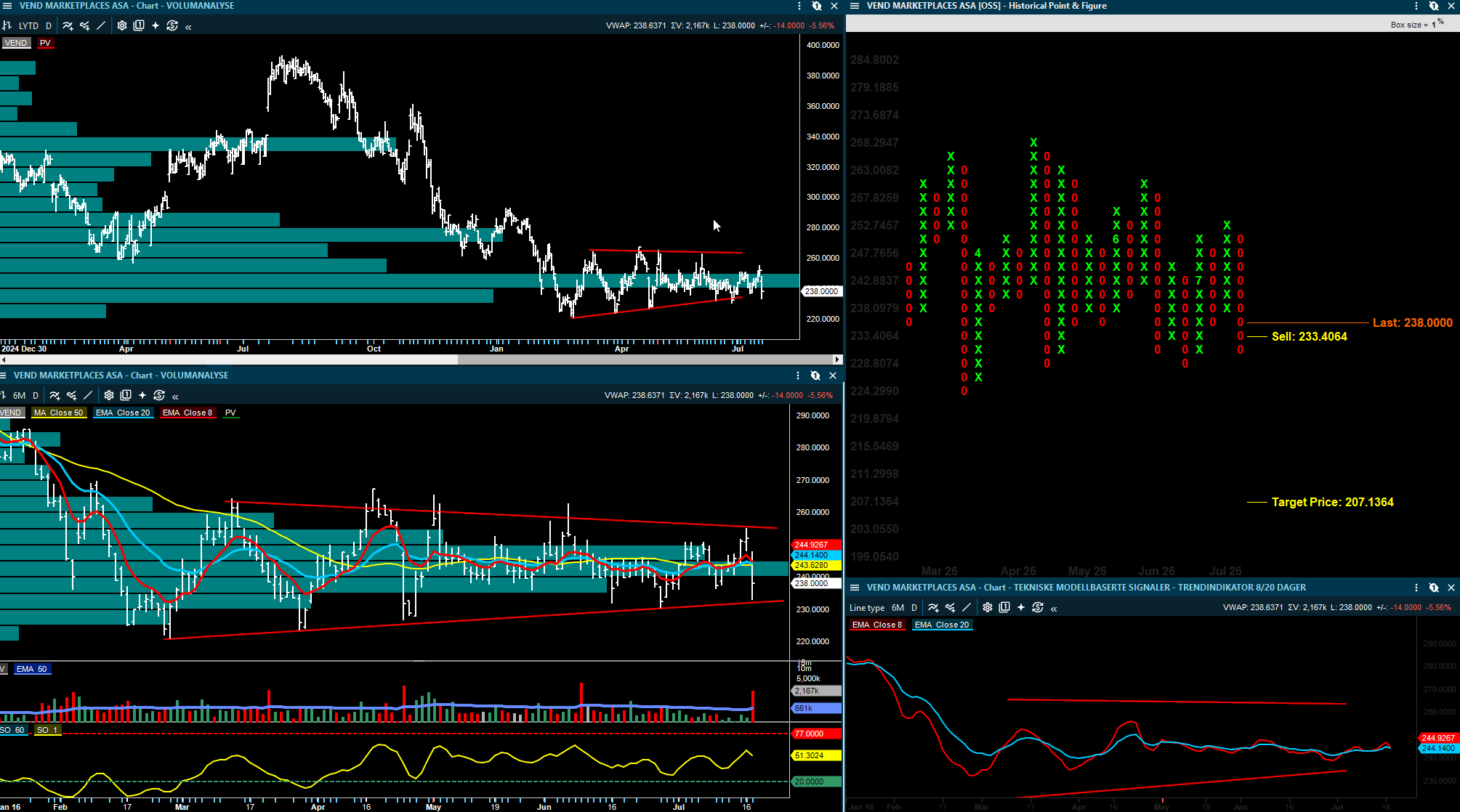Viewport: 1460px width, 812px height.
Task: Open link icon on Point & Figure panel
Action: click(1434, 6)
